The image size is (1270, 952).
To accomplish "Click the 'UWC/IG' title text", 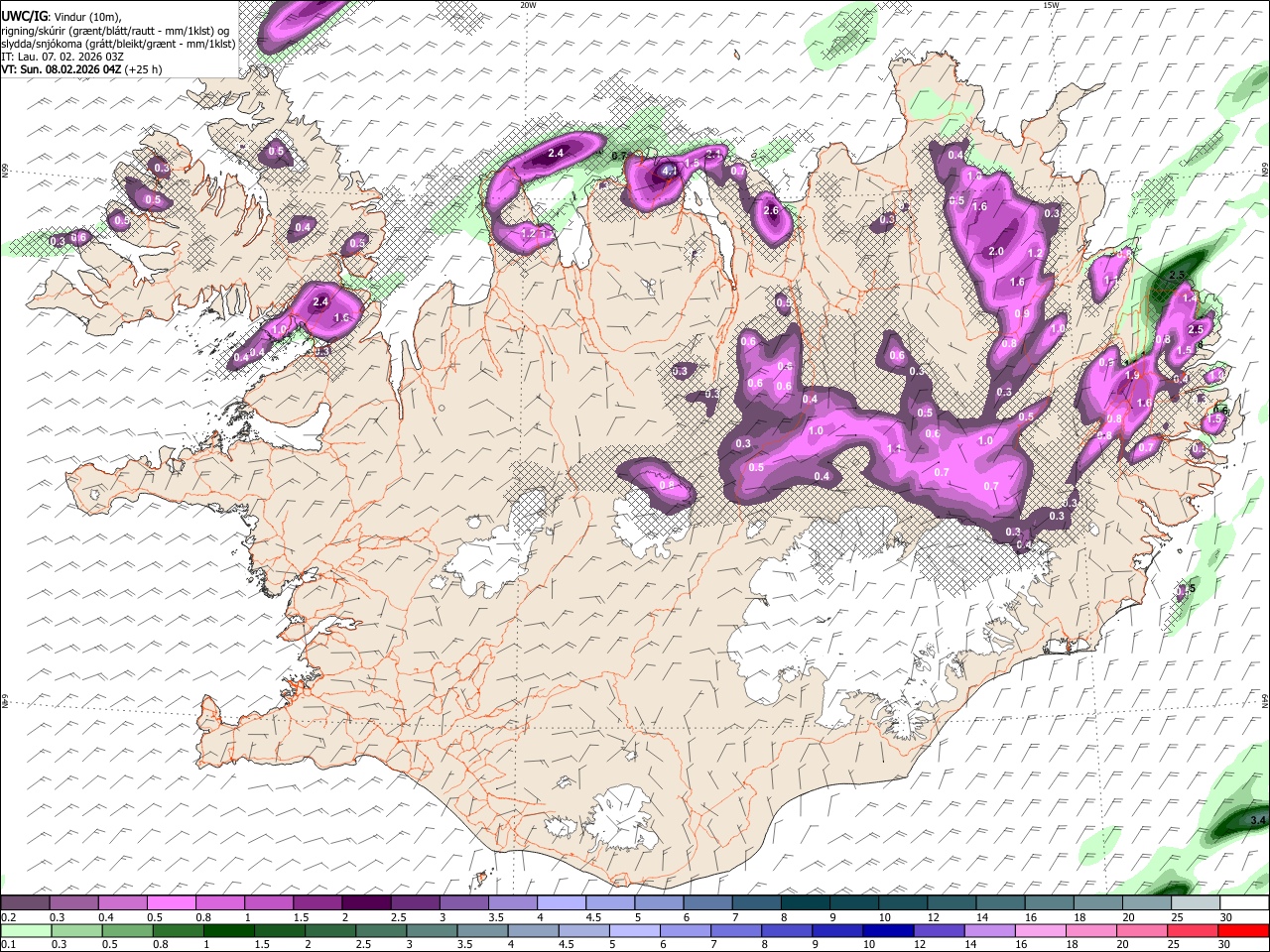I will [x=25, y=15].
